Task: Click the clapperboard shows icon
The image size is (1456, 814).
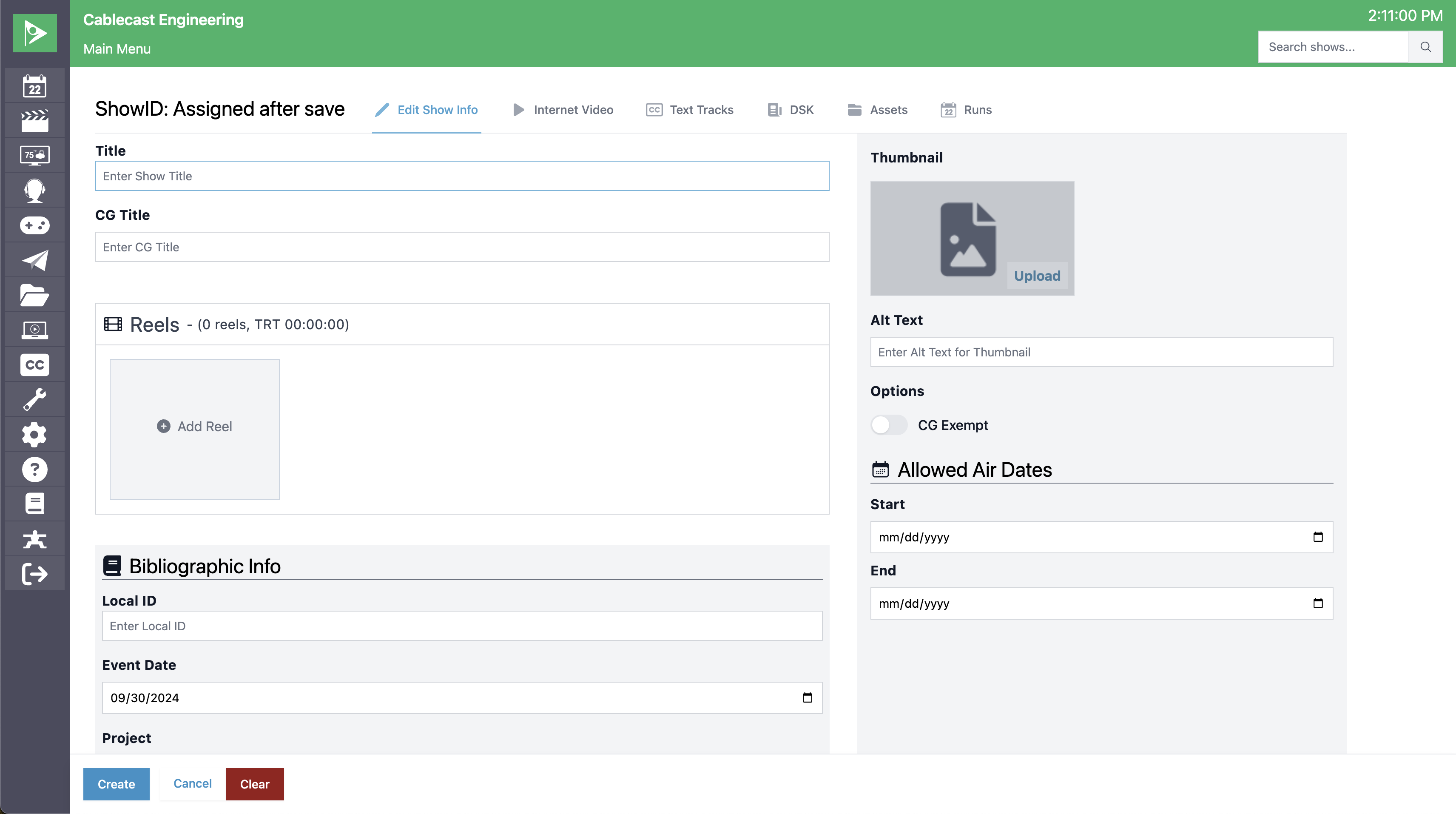Action: pos(34,121)
